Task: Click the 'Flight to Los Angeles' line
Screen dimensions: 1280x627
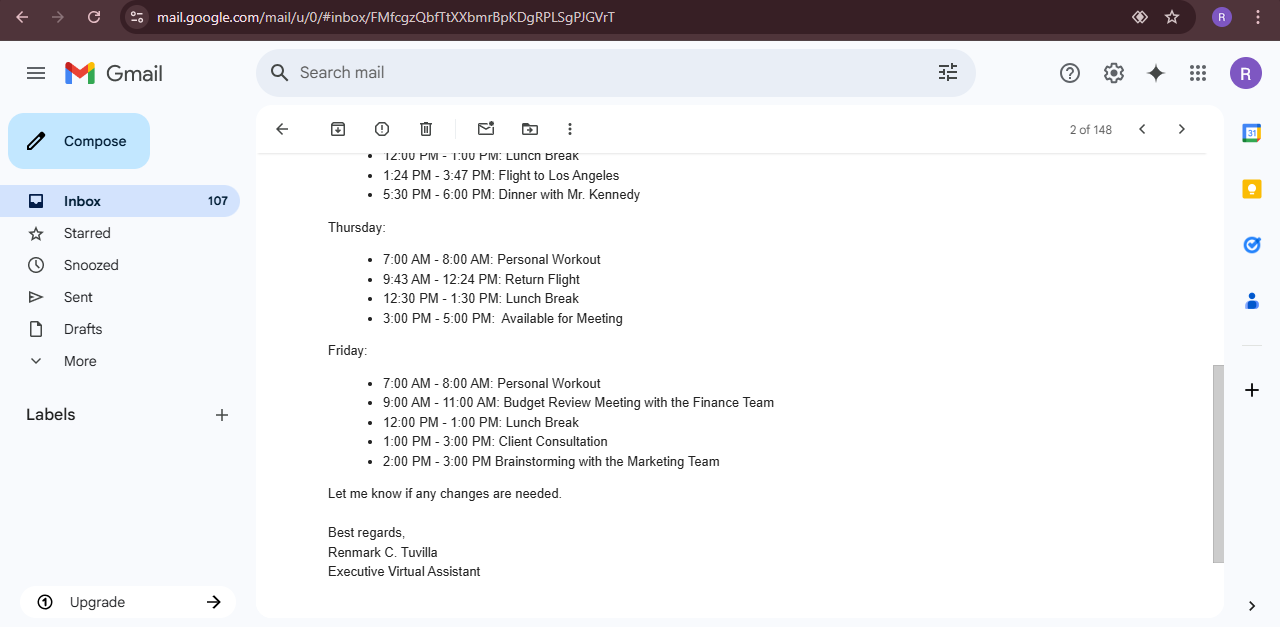Action: pyautogui.click(x=501, y=175)
